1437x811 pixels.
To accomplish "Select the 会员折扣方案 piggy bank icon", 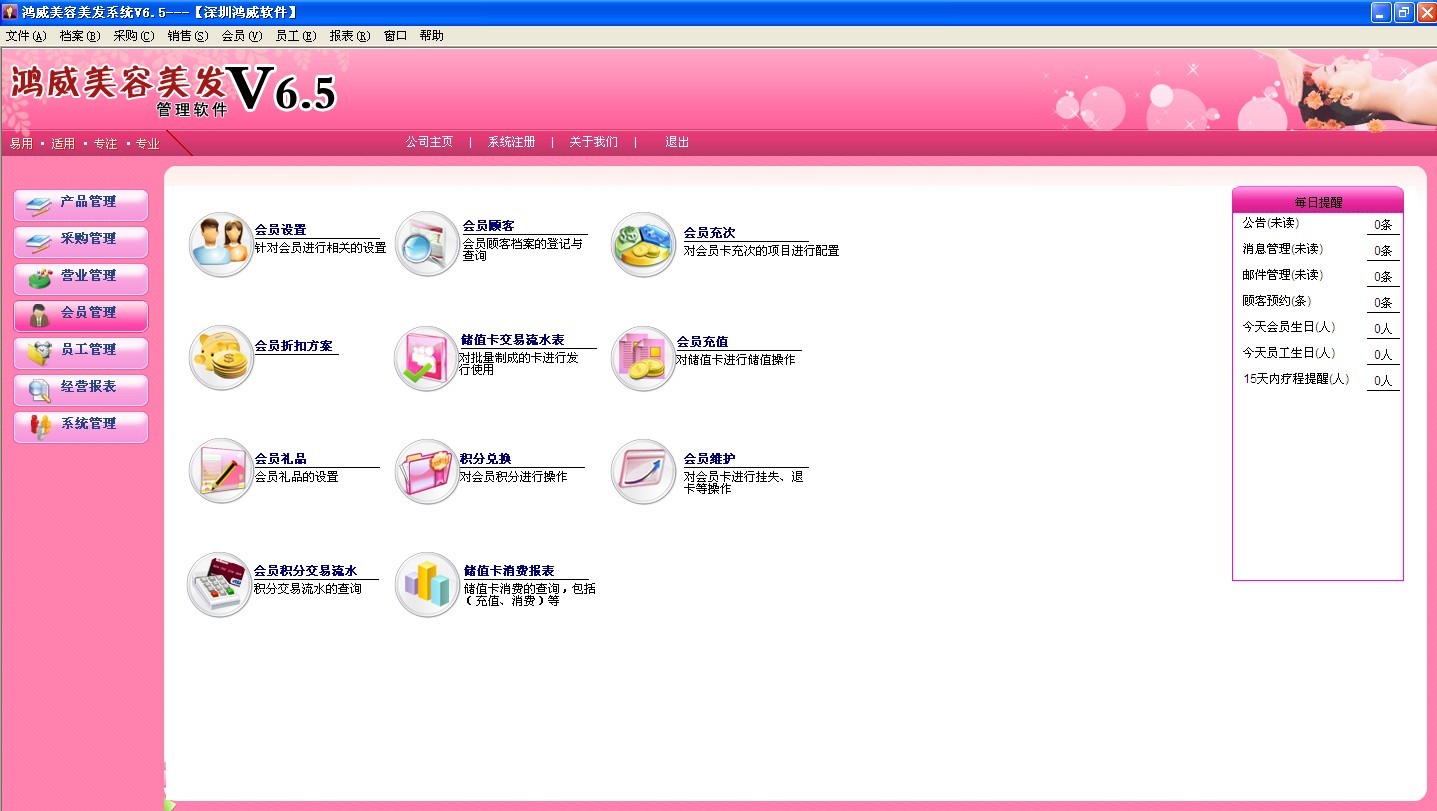I will point(221,357).
